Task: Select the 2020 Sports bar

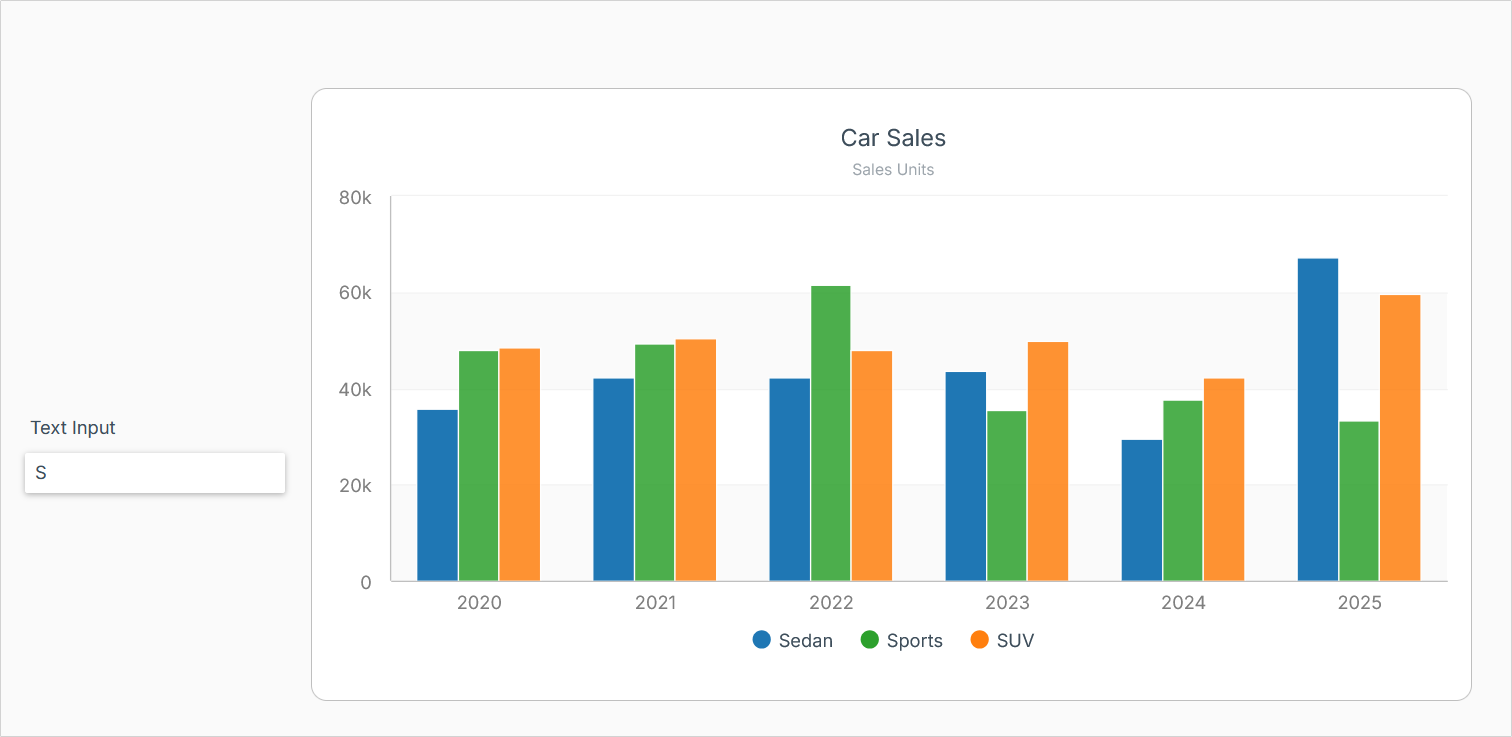Action: [x=478, y=466]
